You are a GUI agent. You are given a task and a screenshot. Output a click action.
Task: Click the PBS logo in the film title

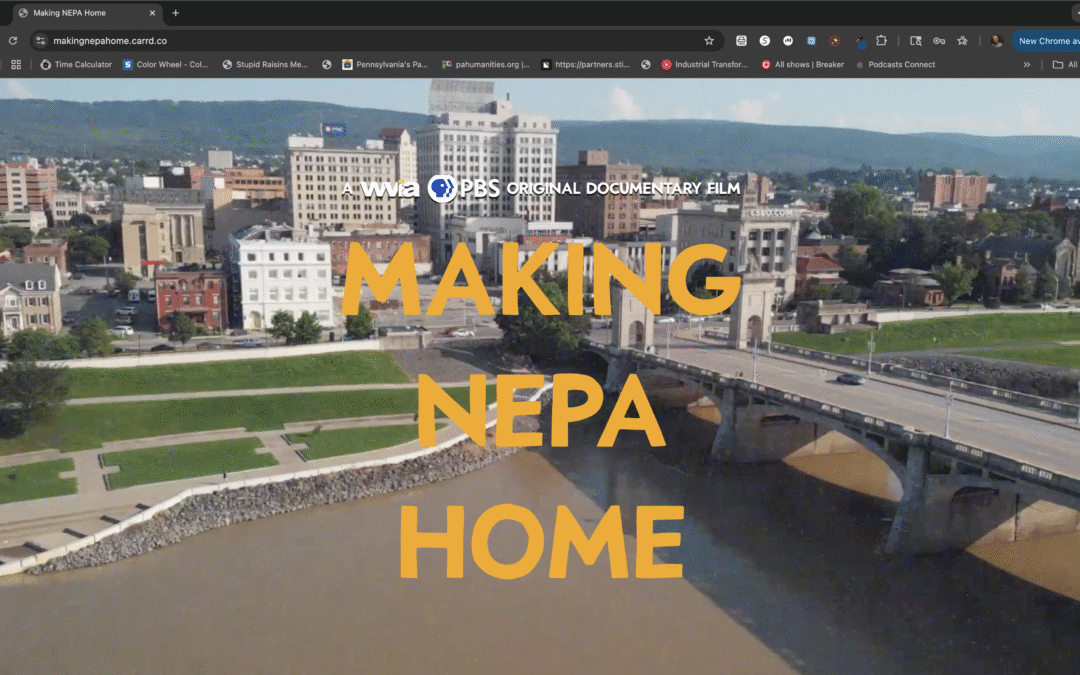click(463, 188)
